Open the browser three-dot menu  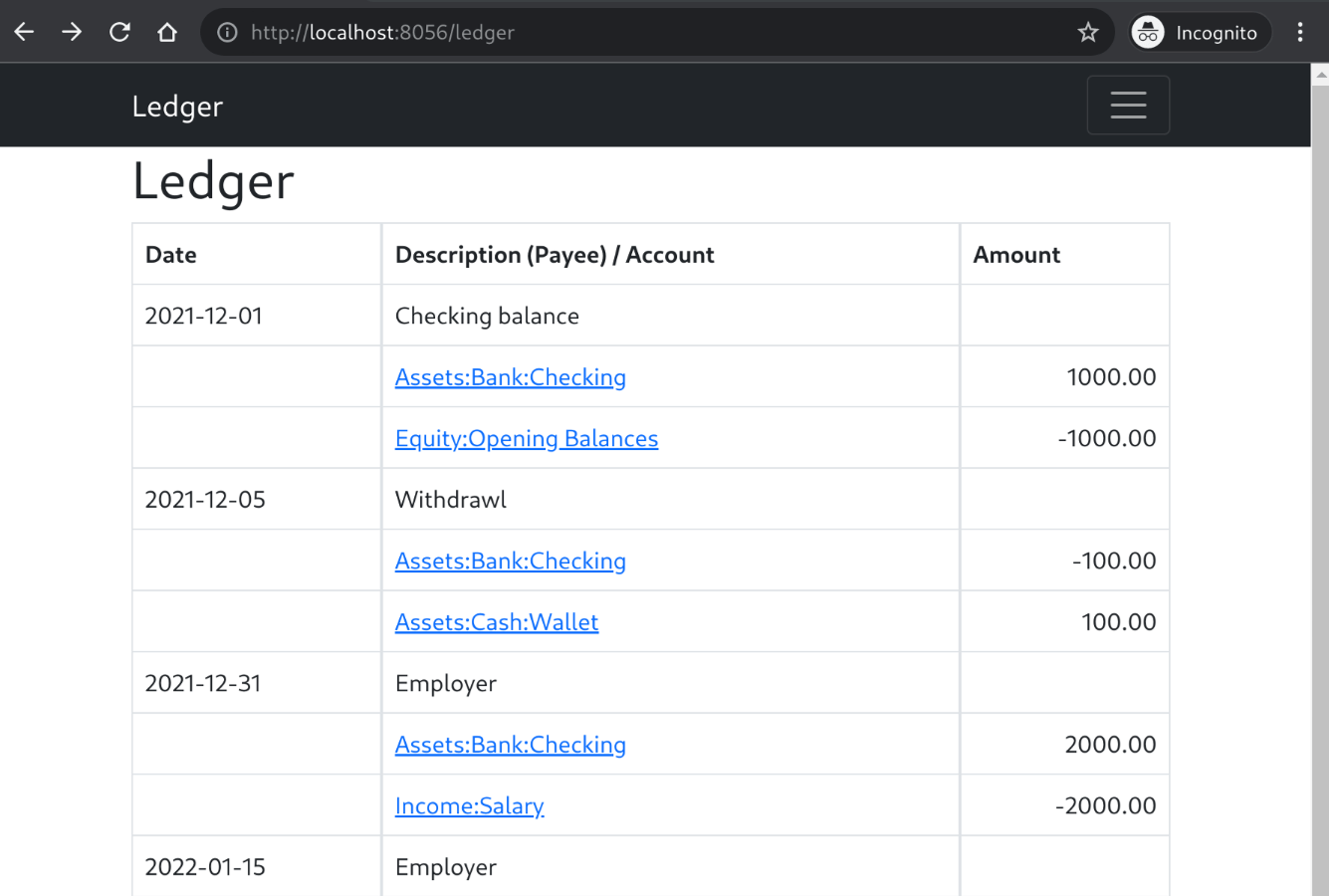click(x=1300, y=31)
